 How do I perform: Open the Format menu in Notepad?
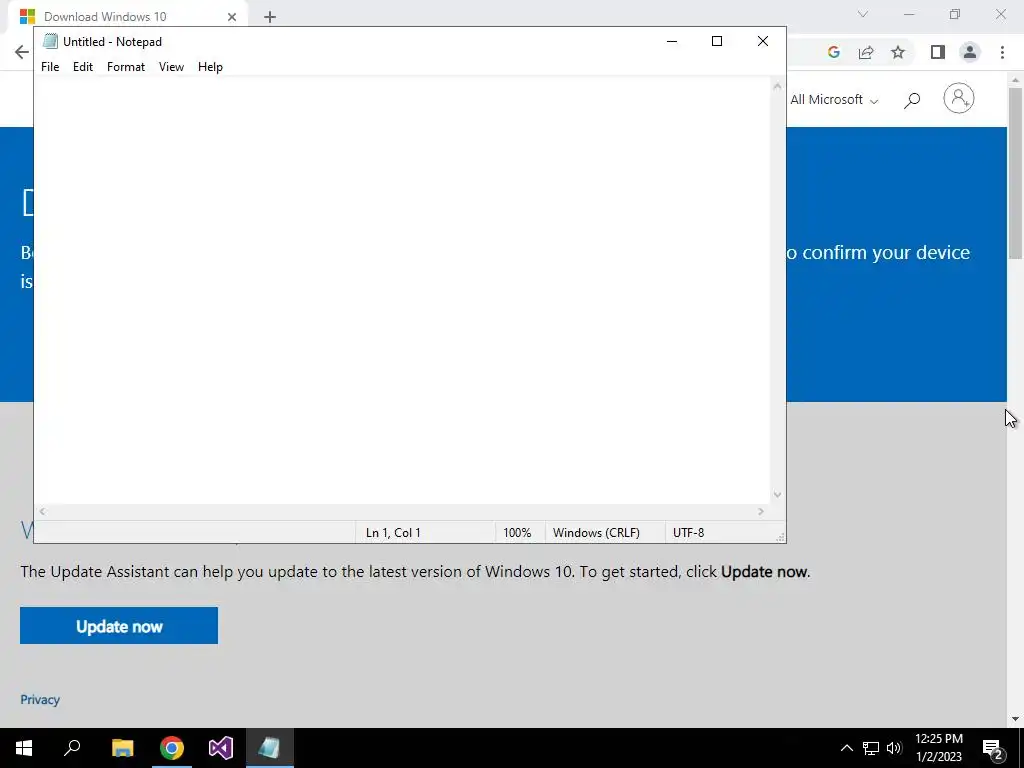pyautogui.click(x=125, y=67)
